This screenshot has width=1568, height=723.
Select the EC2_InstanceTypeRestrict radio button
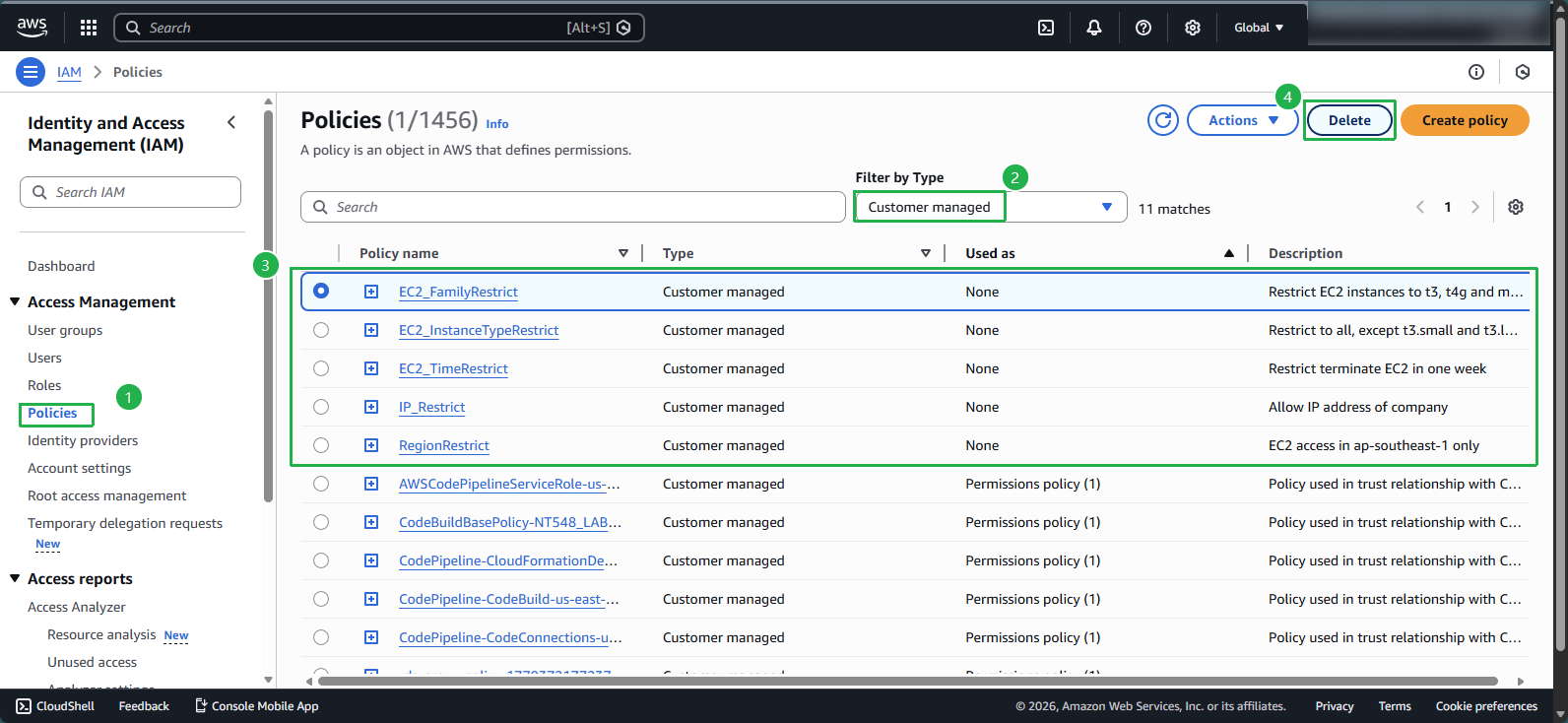(x=321, y=330)
